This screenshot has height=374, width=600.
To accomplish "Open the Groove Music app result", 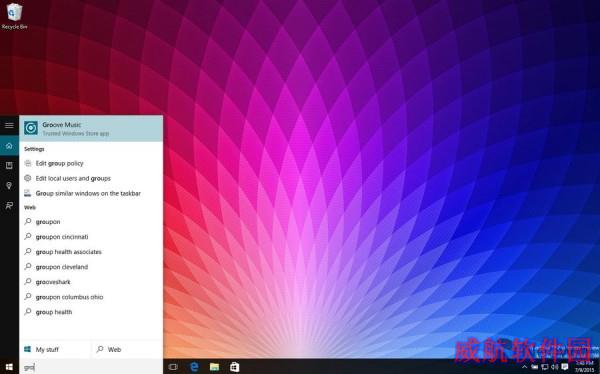I will (91, 128).
